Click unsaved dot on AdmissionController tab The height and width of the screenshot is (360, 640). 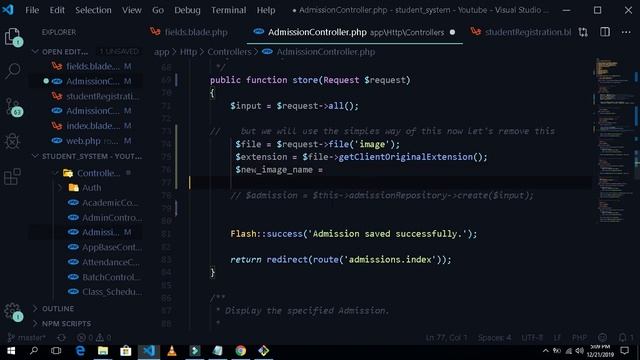pos(452,32)
